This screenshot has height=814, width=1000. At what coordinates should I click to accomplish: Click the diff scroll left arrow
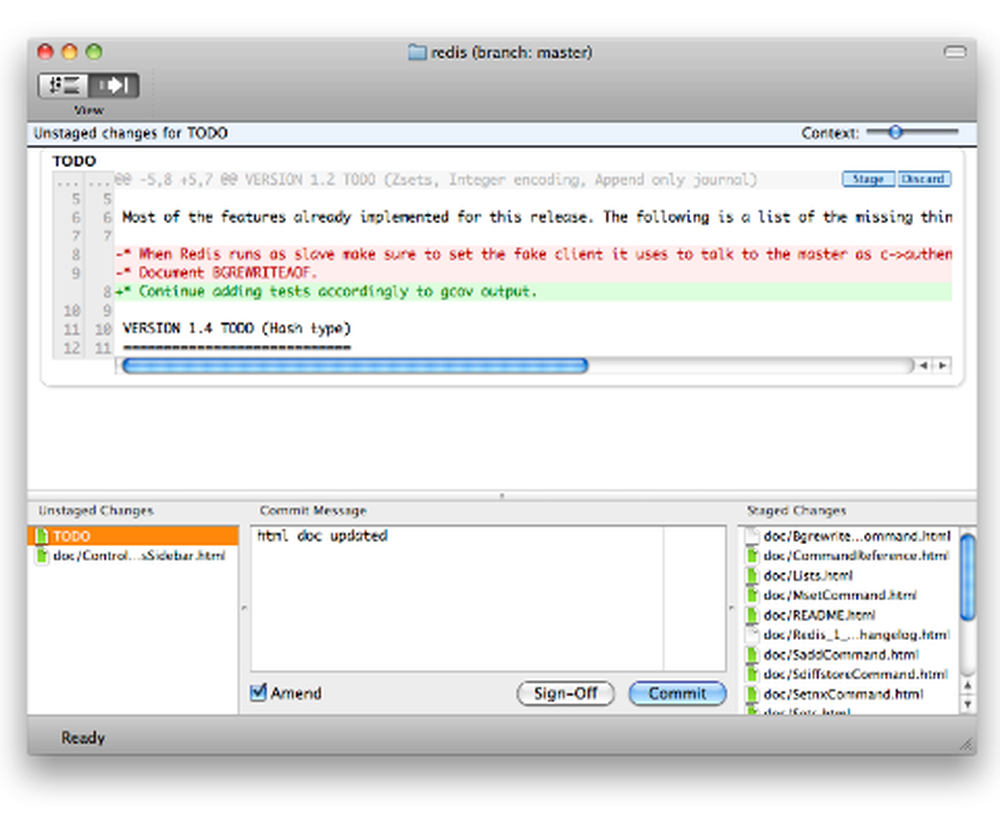pos(923,366)
